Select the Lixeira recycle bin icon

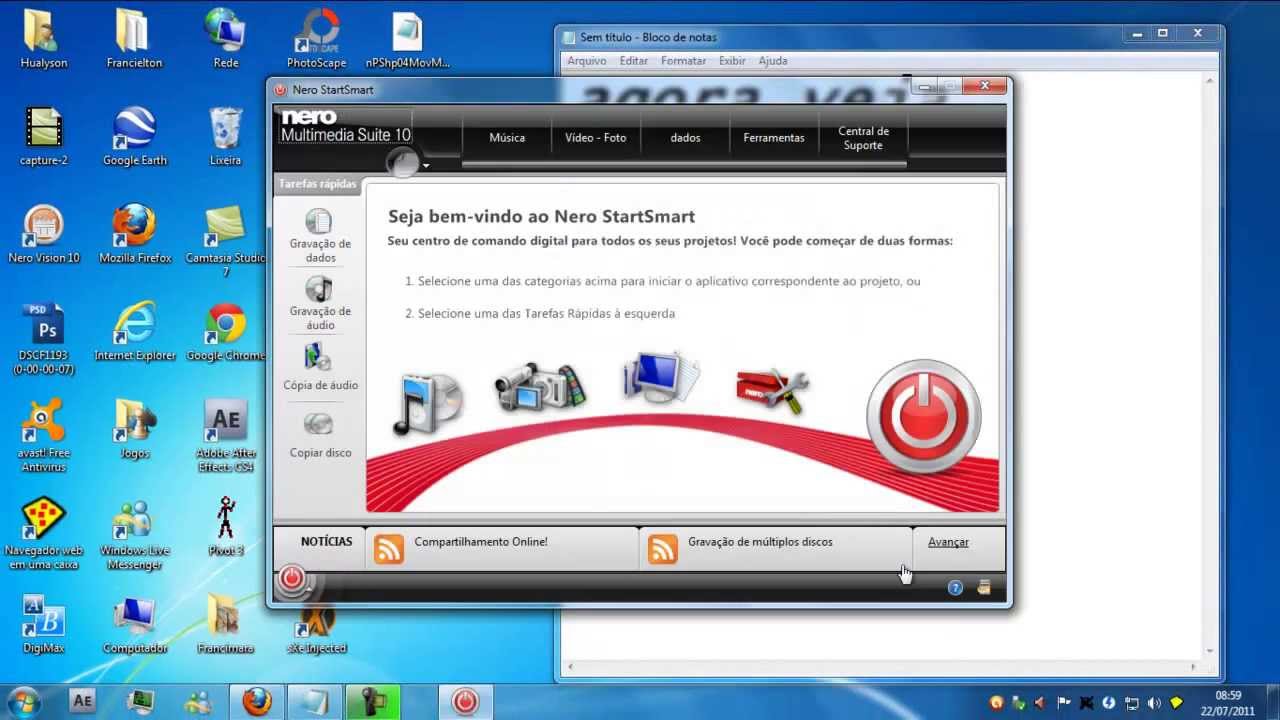click(226, 137)
